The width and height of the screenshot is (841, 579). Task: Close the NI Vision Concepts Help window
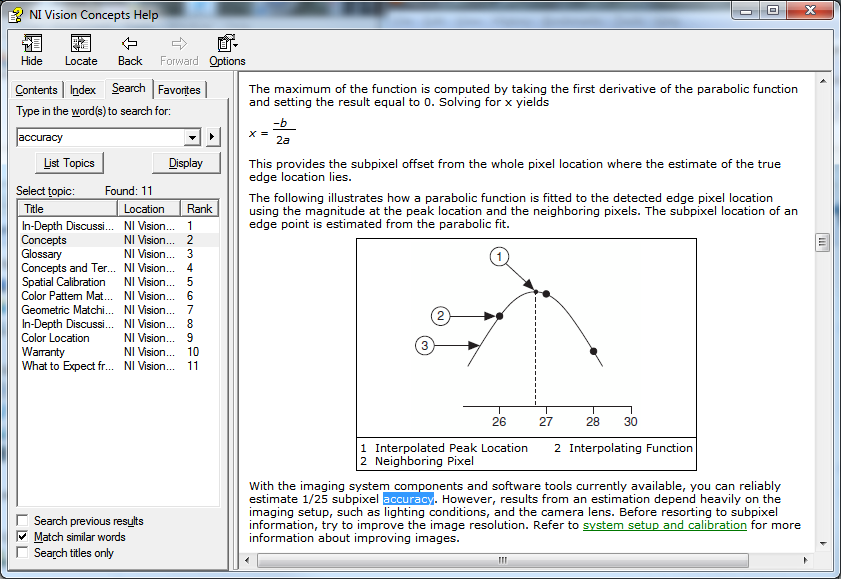810,11
